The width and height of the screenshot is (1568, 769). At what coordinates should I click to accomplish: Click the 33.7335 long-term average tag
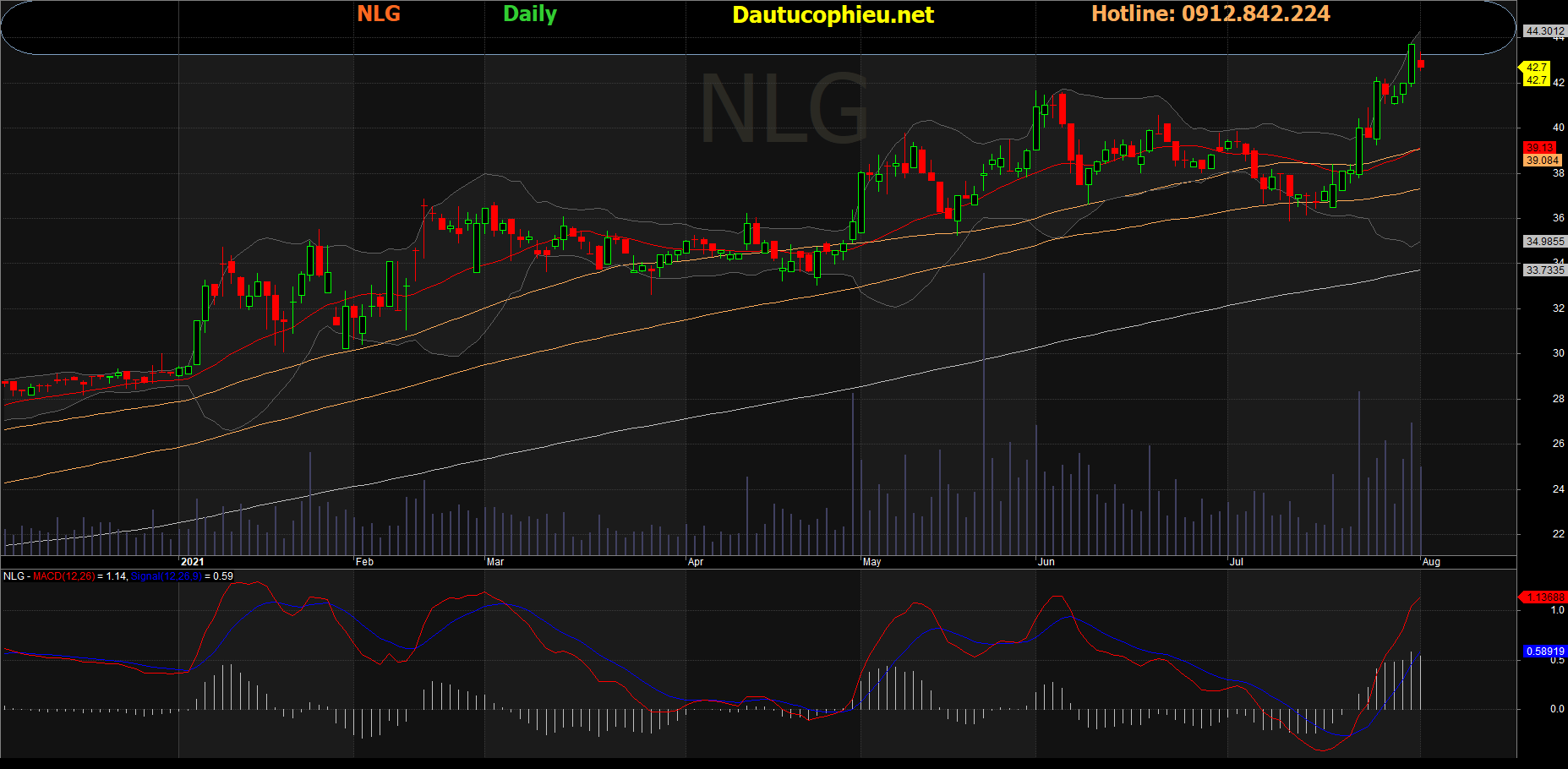[x=1543, y=270]
